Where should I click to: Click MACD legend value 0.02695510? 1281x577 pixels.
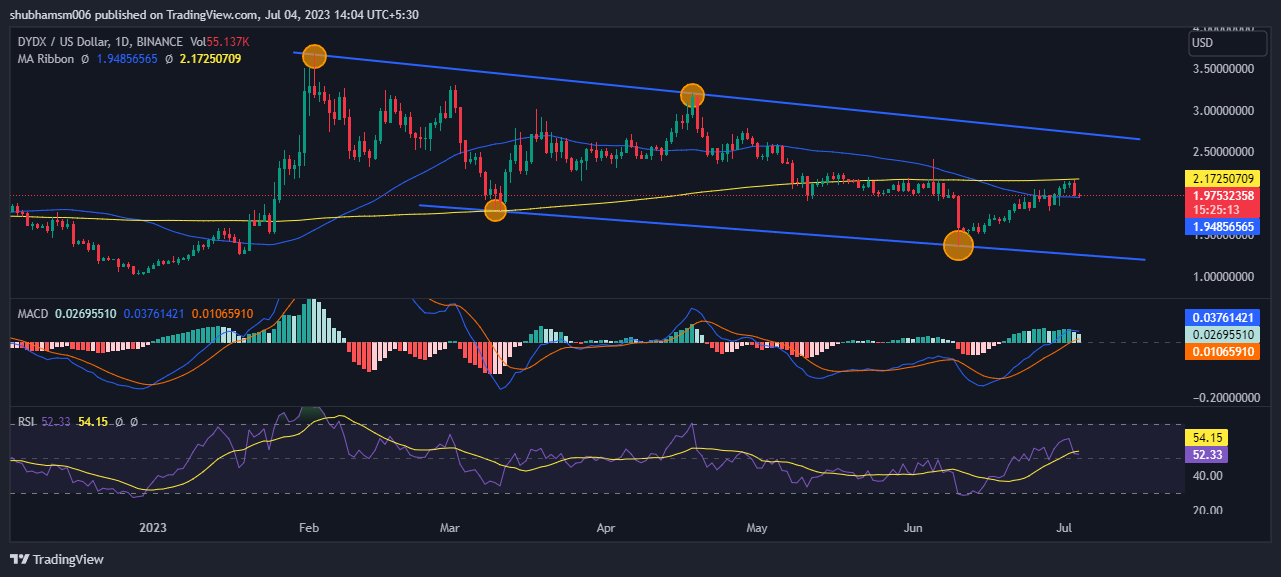(x=87, y=314)
